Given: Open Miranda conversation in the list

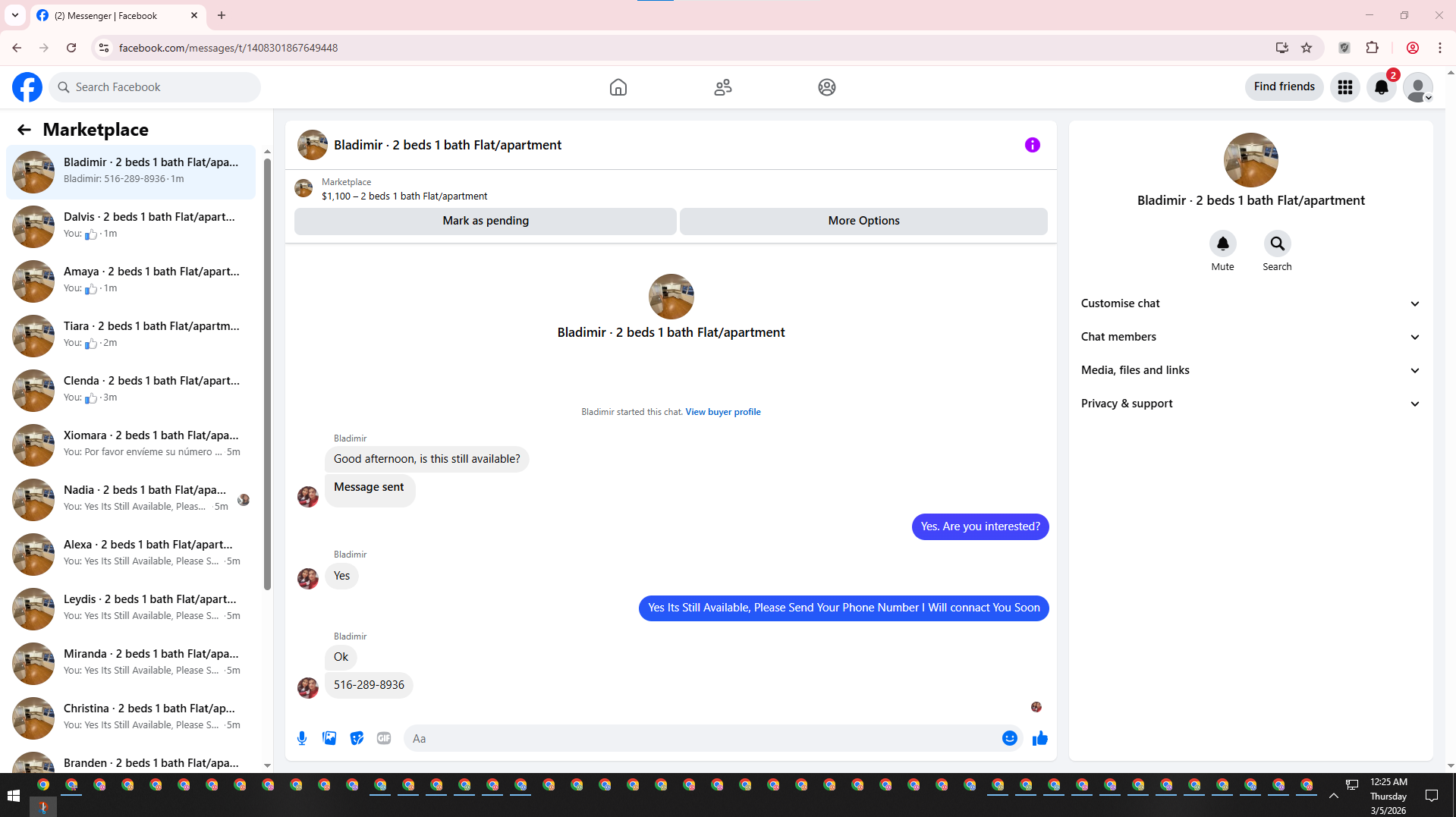Looking at the screenshot, I should (131, 663).
